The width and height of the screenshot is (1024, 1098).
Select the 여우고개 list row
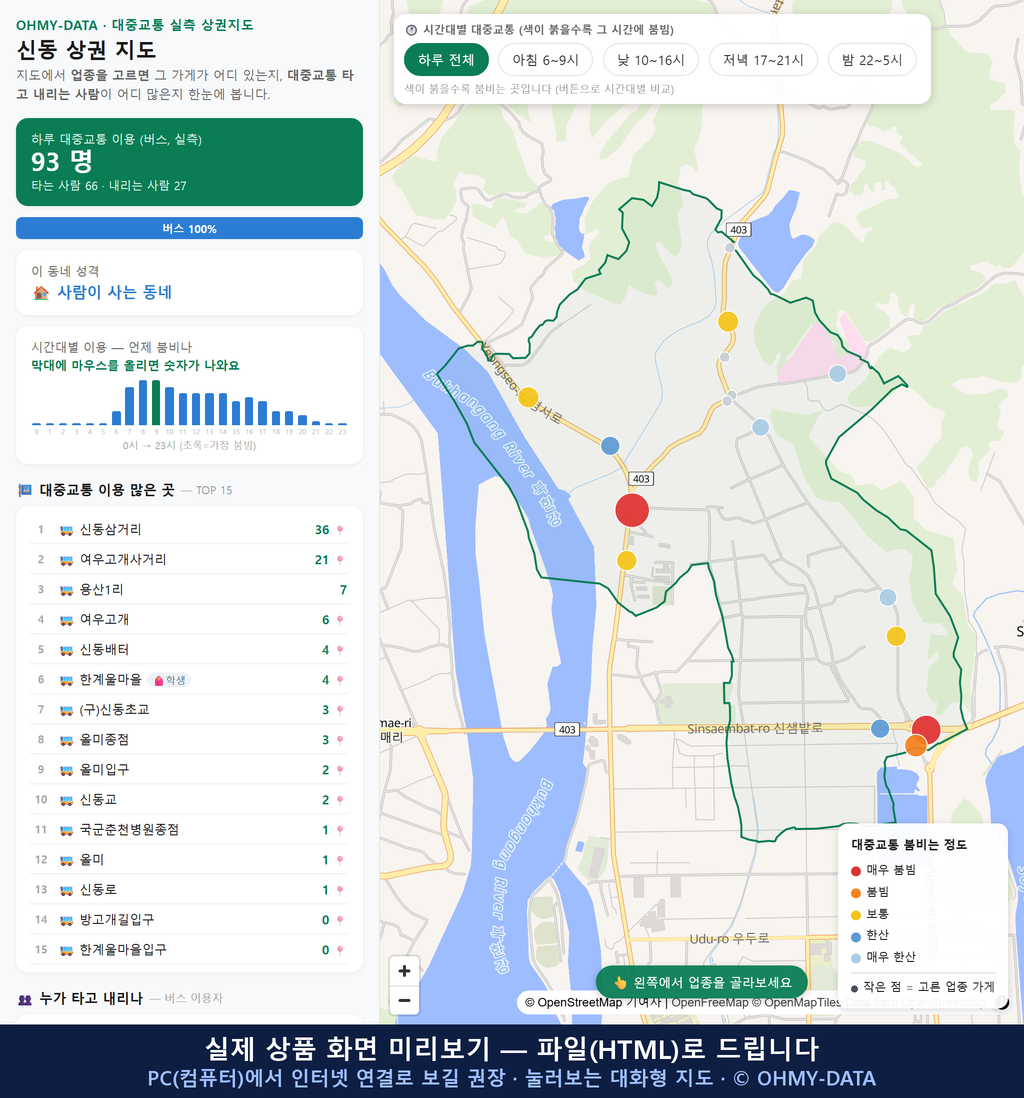point(189,620)
